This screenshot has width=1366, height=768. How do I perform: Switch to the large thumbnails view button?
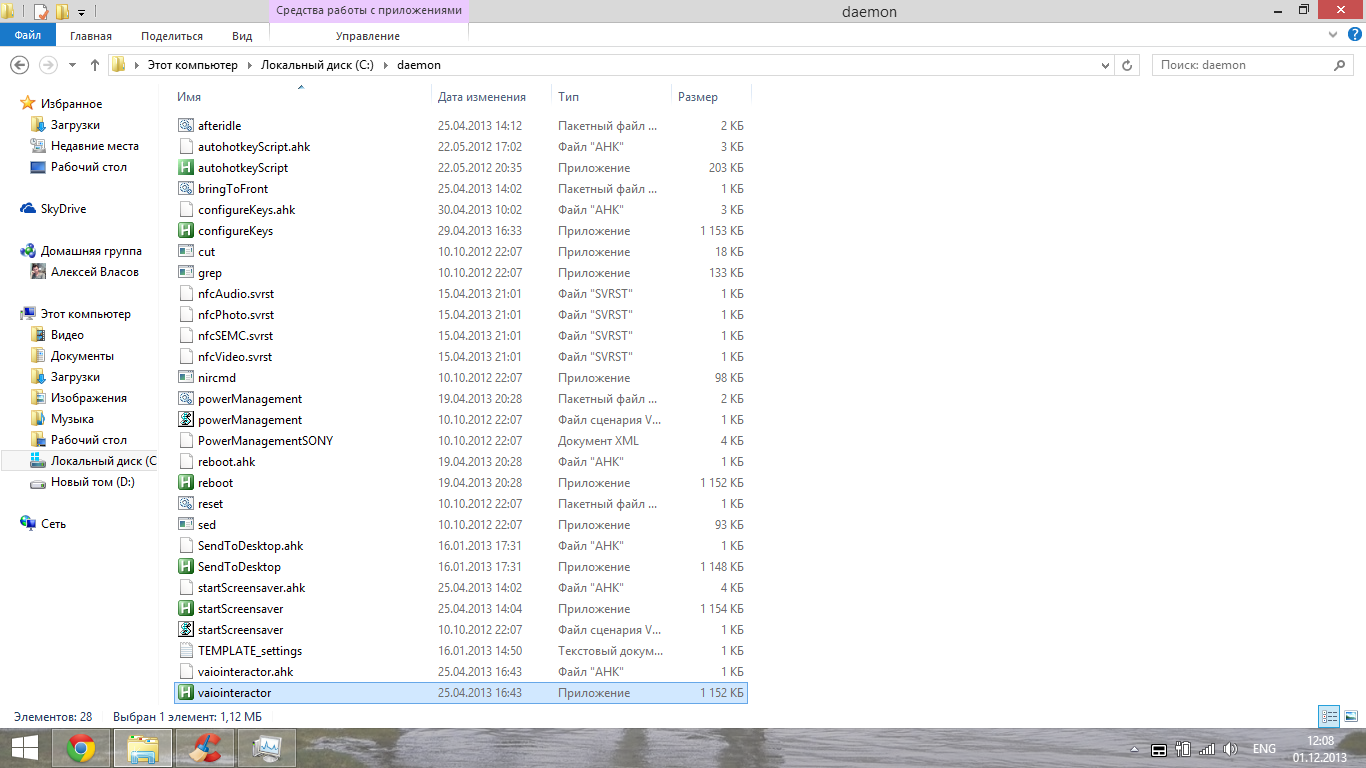pos(1350,716)
